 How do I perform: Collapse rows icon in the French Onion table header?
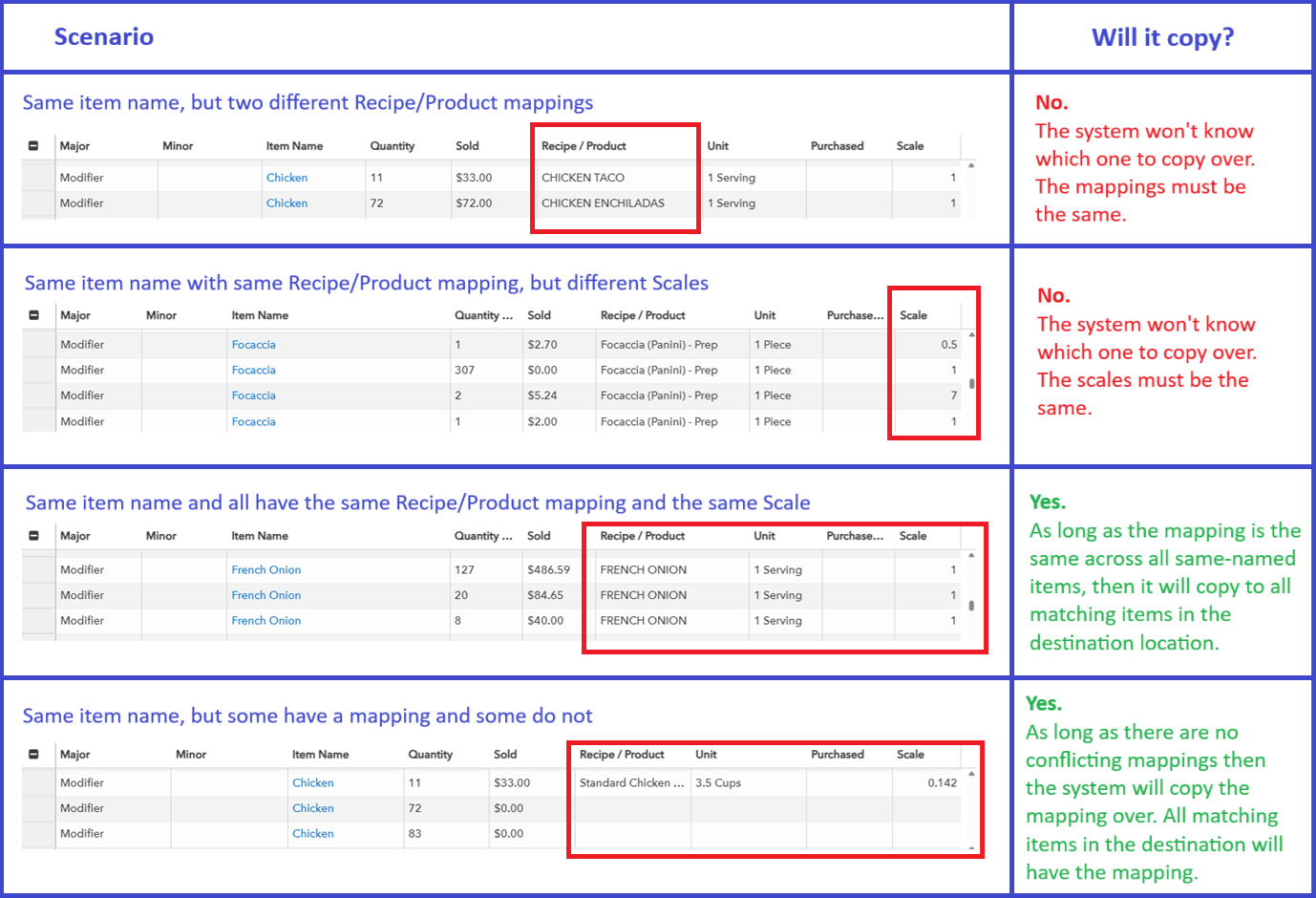(33, 536)
